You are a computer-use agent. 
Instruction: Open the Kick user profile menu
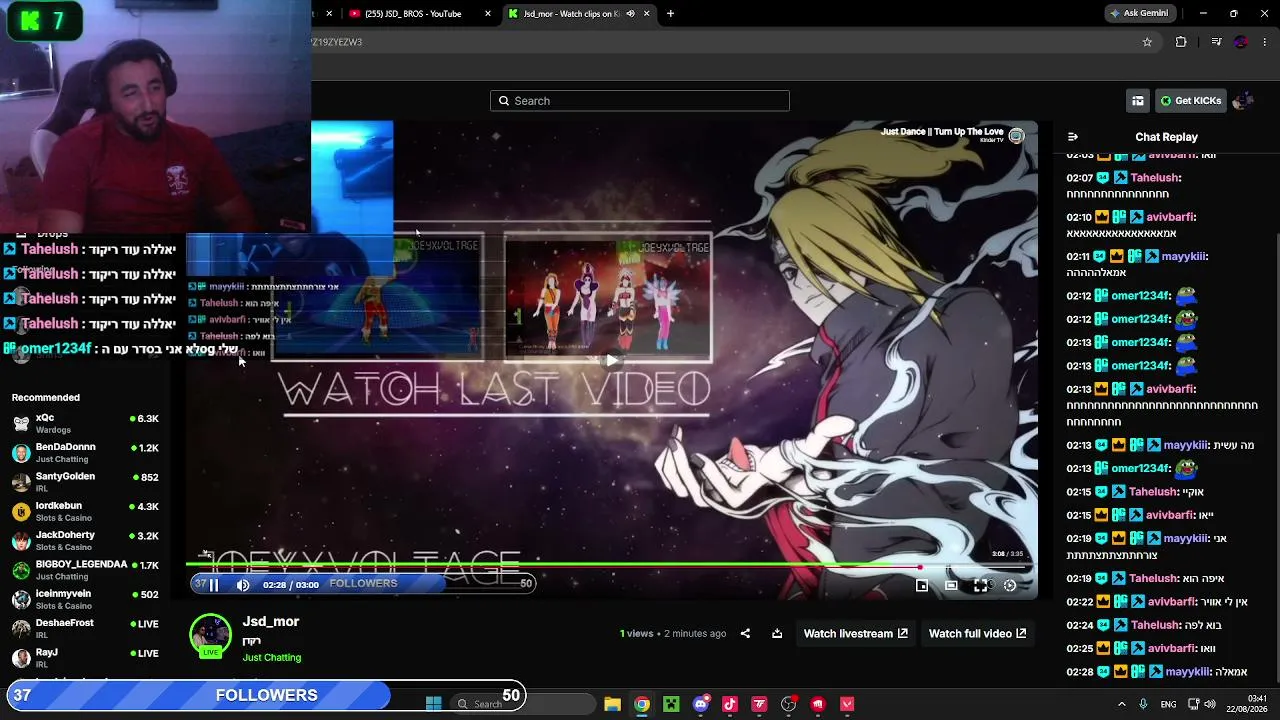pos(1243,101)
